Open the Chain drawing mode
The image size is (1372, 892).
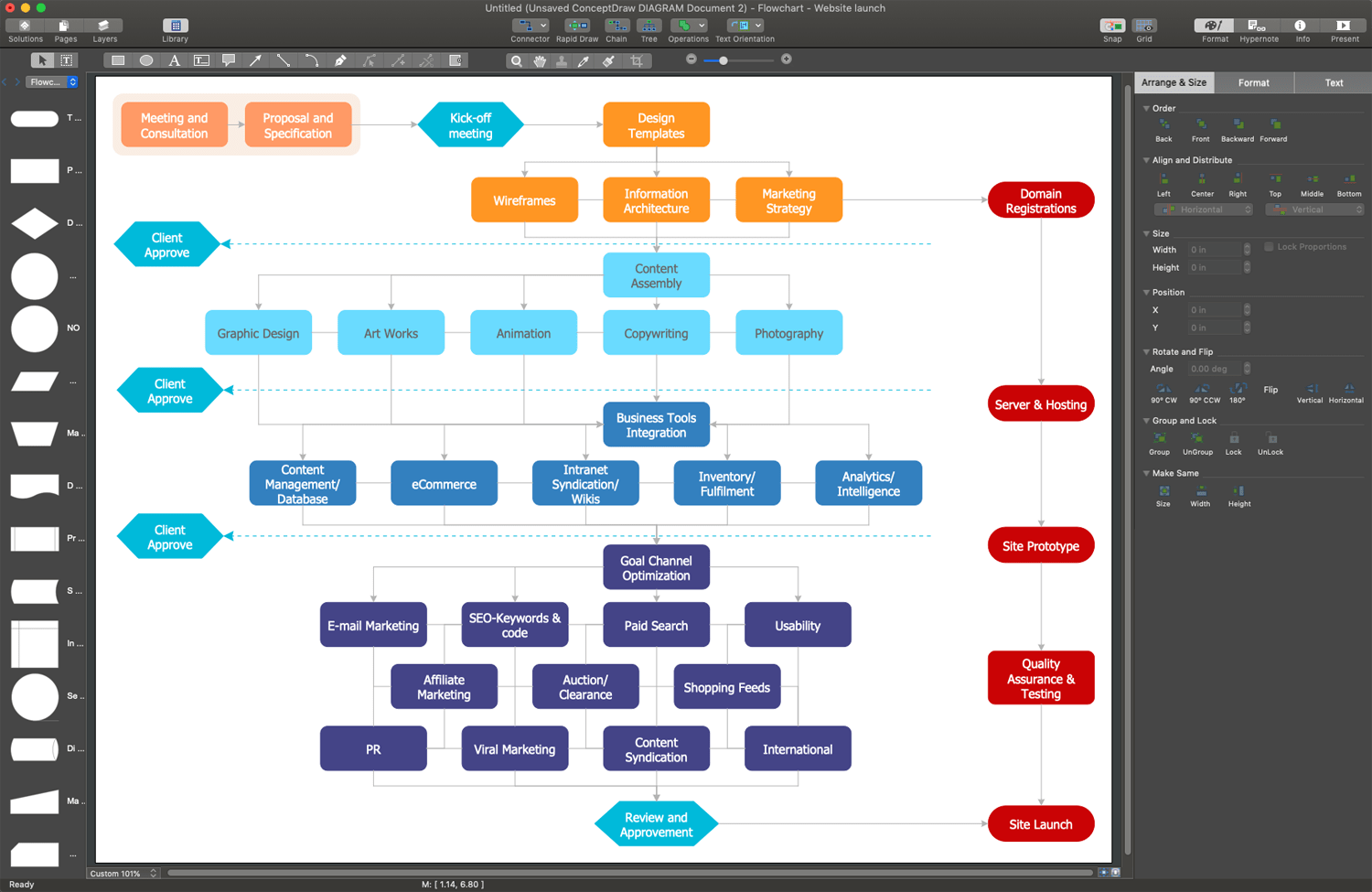pyautogui.click(x=616, y=27)
